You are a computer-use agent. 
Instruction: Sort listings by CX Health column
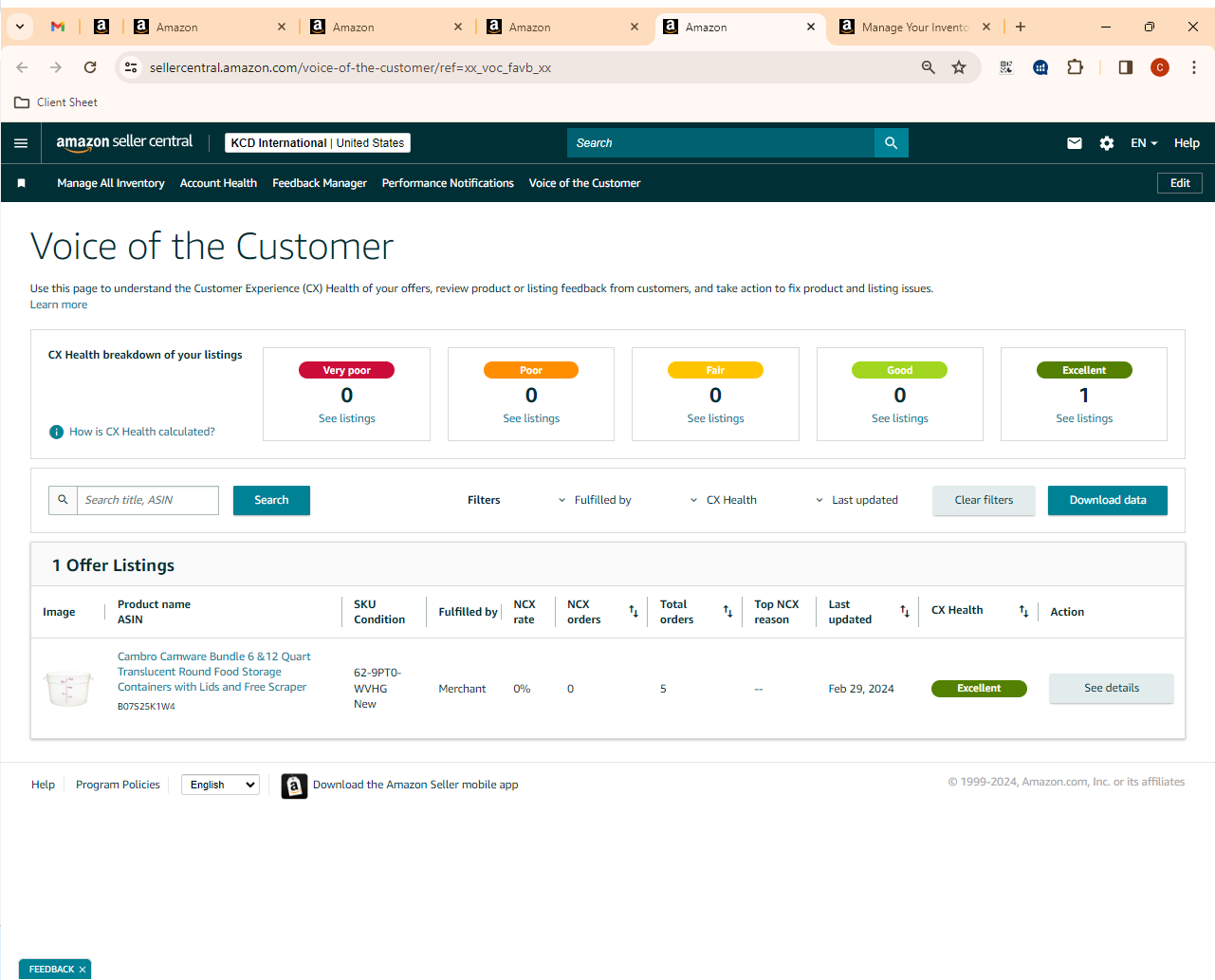[x=1023, y=611]
